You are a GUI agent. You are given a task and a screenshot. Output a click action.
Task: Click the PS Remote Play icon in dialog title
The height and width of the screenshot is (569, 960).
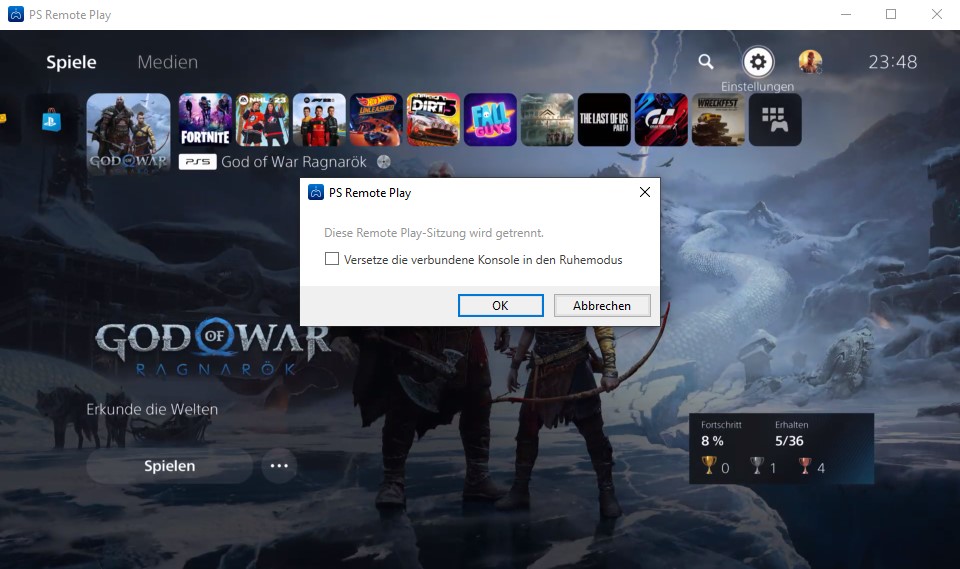click(316, 192)
